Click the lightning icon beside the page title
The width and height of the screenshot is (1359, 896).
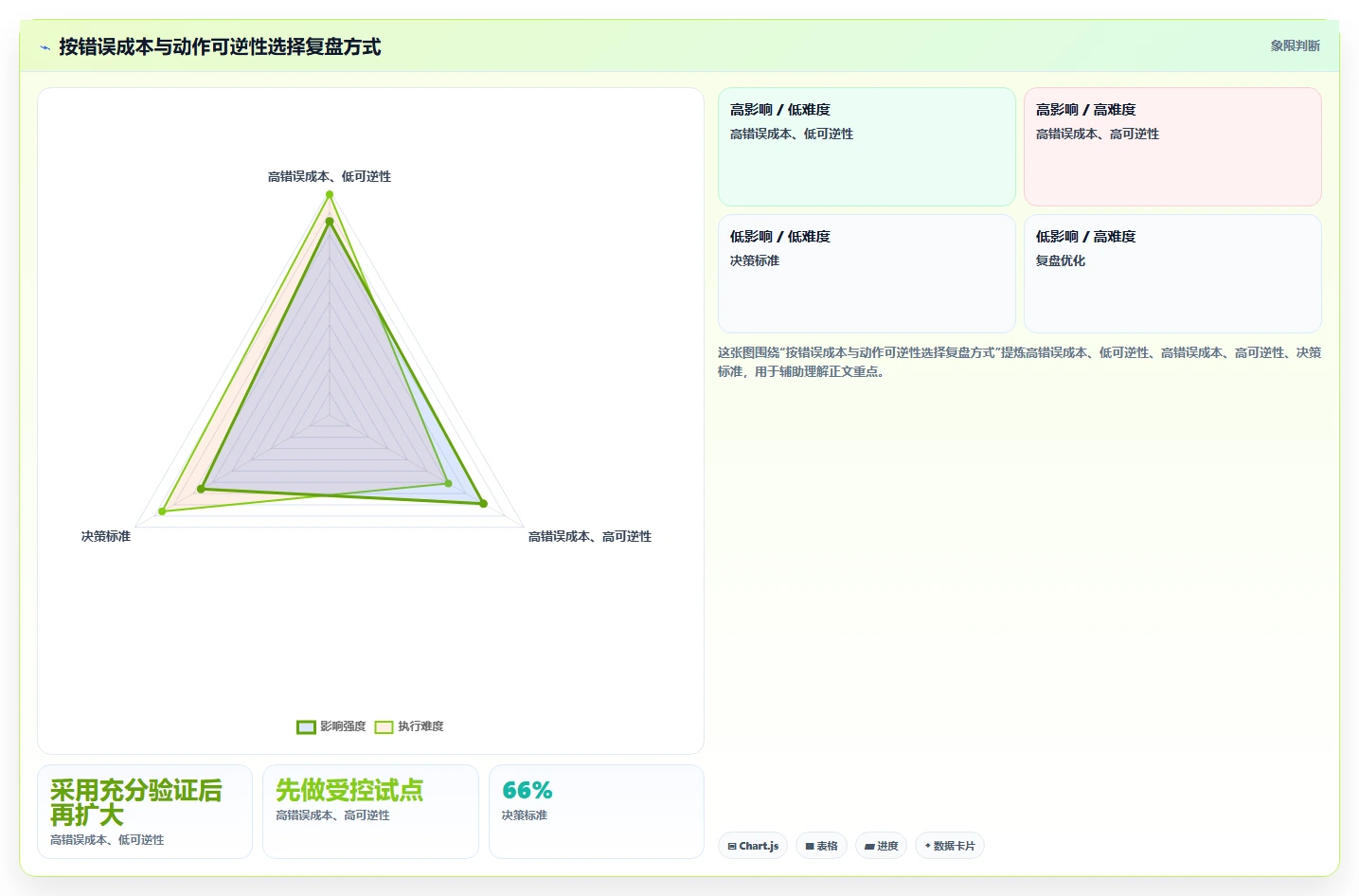[x=45, y=47]
